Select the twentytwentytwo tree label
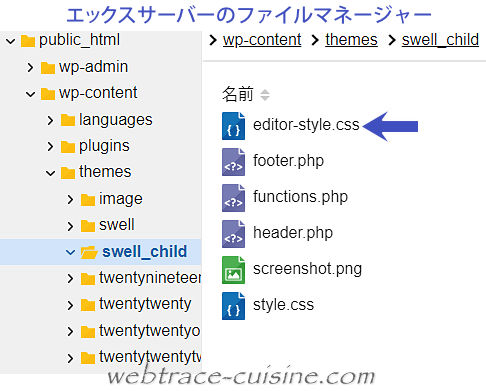 click(150, 357)
